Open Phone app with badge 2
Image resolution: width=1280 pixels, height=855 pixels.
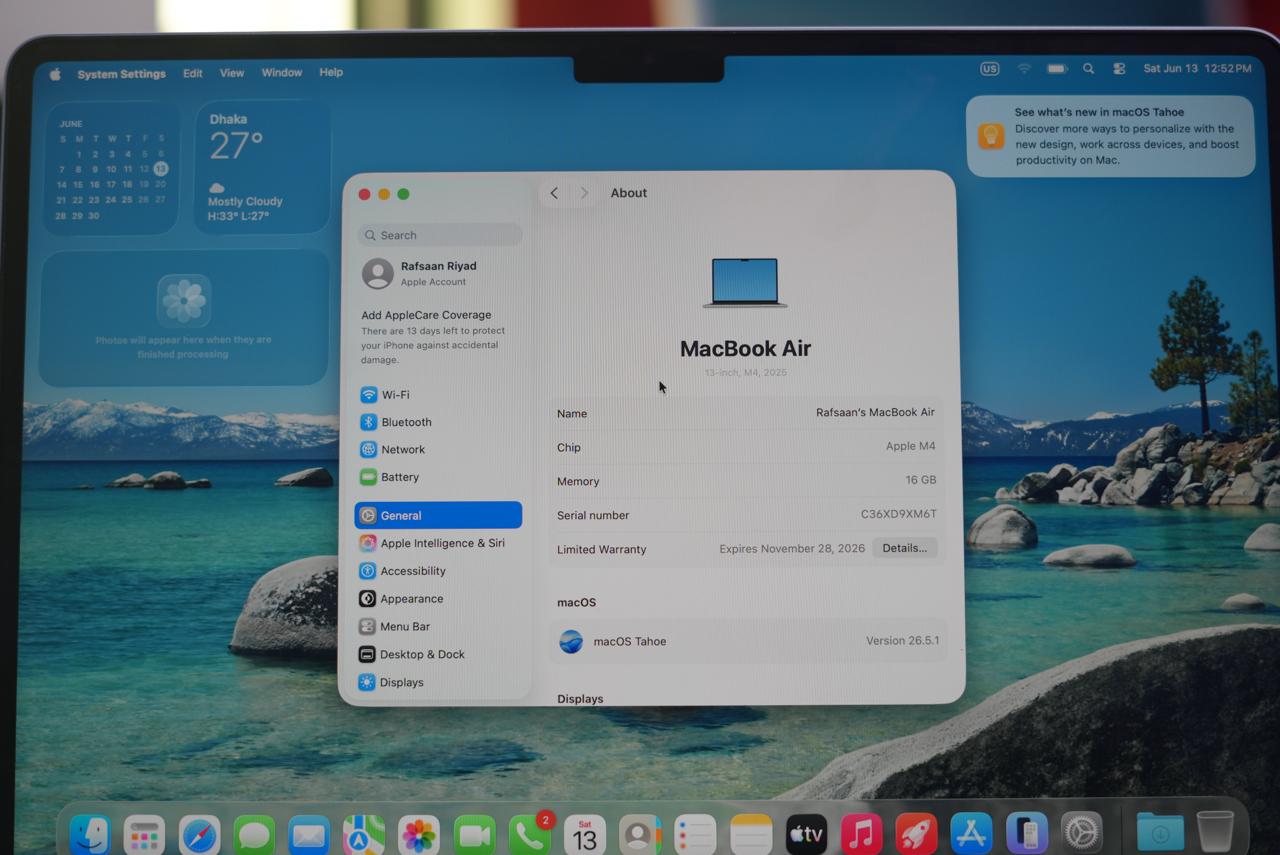[x=529, y=834]
